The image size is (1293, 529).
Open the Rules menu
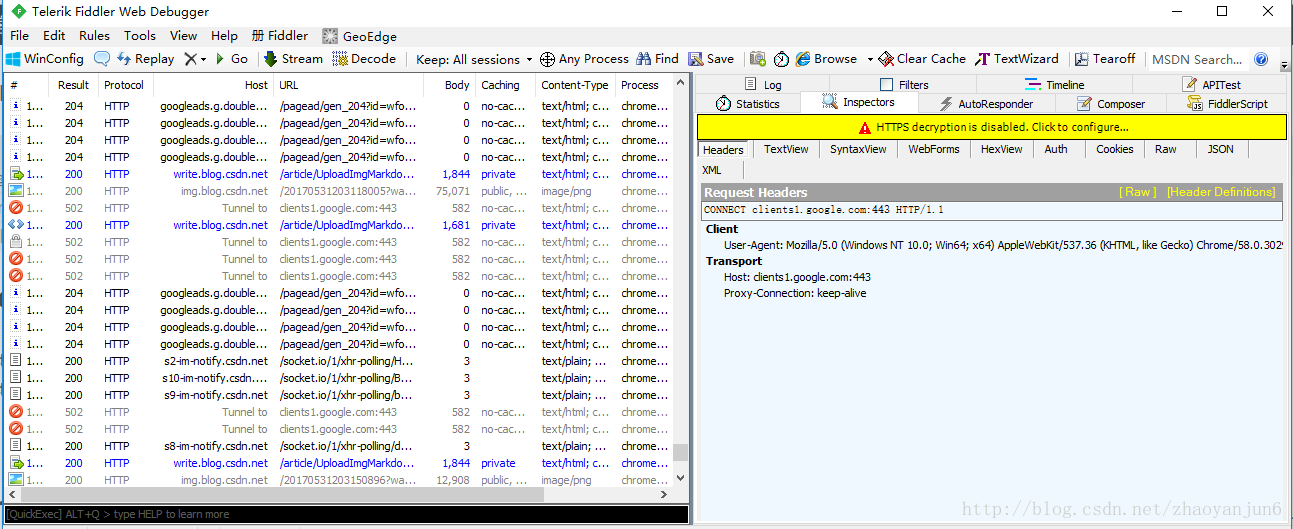tap(95, 36)
